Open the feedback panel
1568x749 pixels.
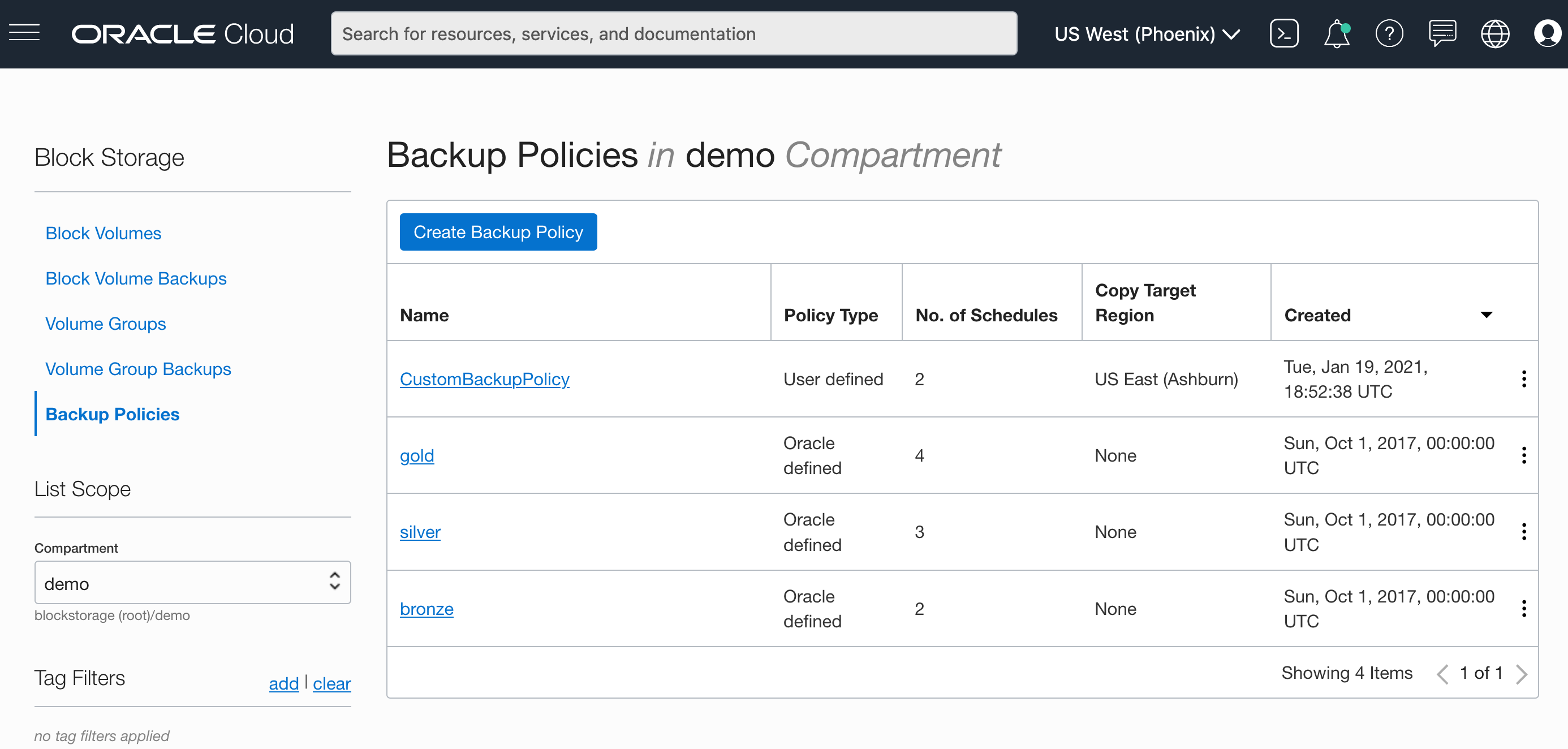coord(1442,33)
